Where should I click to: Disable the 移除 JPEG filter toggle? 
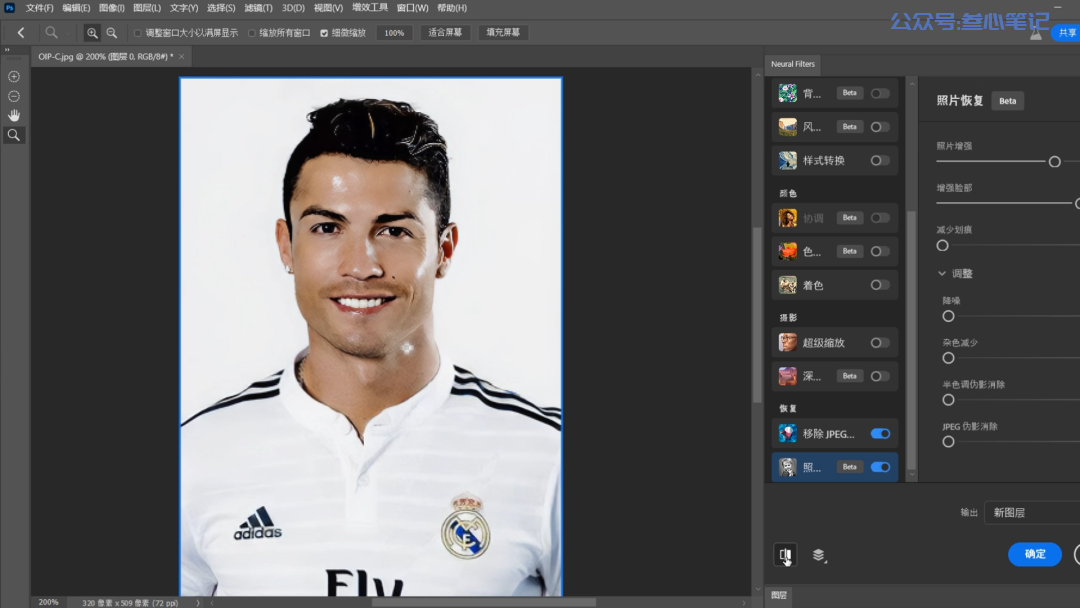click(x=880, y=434)
